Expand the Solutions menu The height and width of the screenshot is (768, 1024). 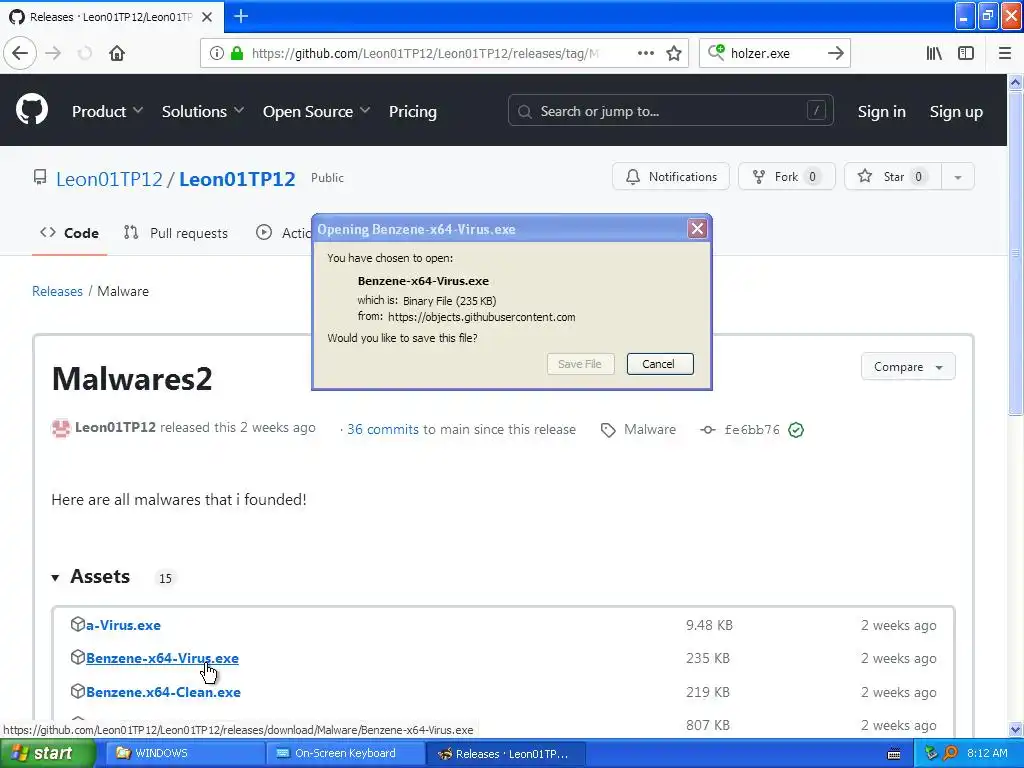[x=202, y=112]
